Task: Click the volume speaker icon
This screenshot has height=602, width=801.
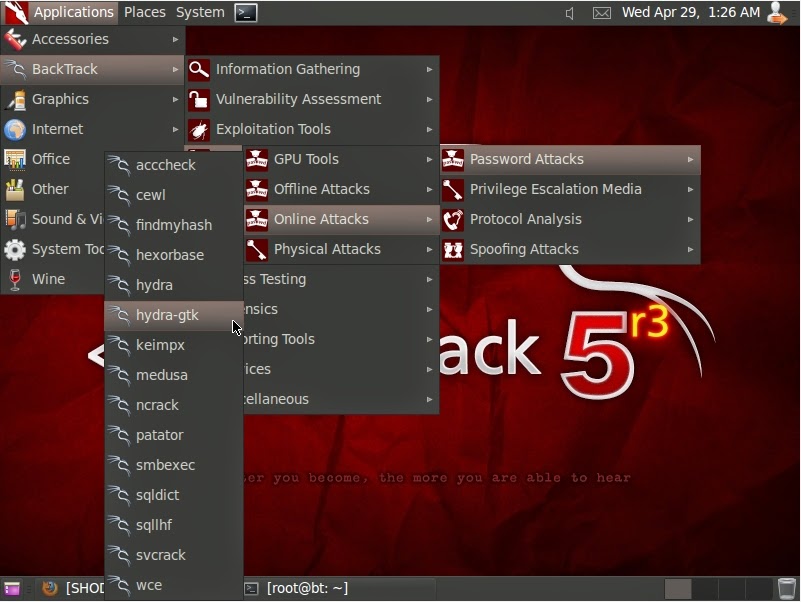Action: (570, 13)
